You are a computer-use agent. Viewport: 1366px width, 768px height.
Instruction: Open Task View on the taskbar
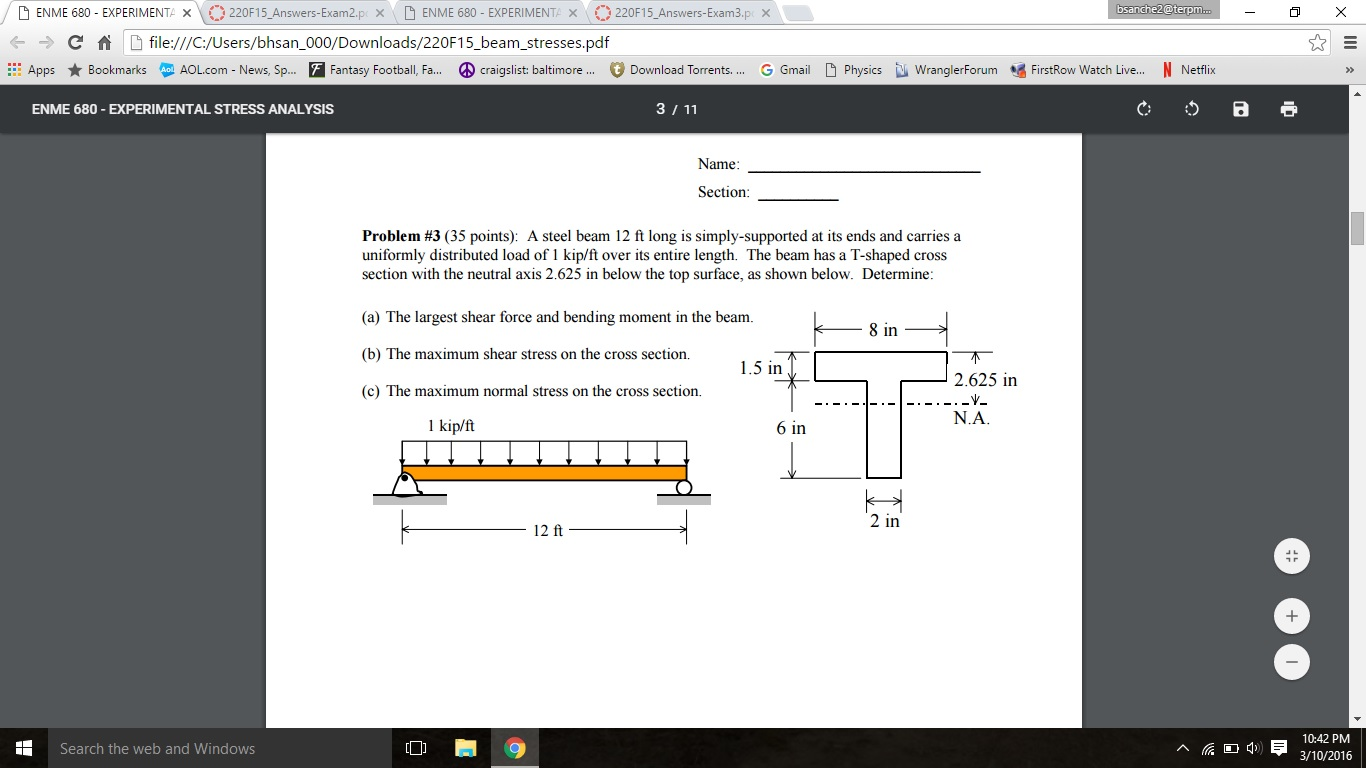coord(416,749)
